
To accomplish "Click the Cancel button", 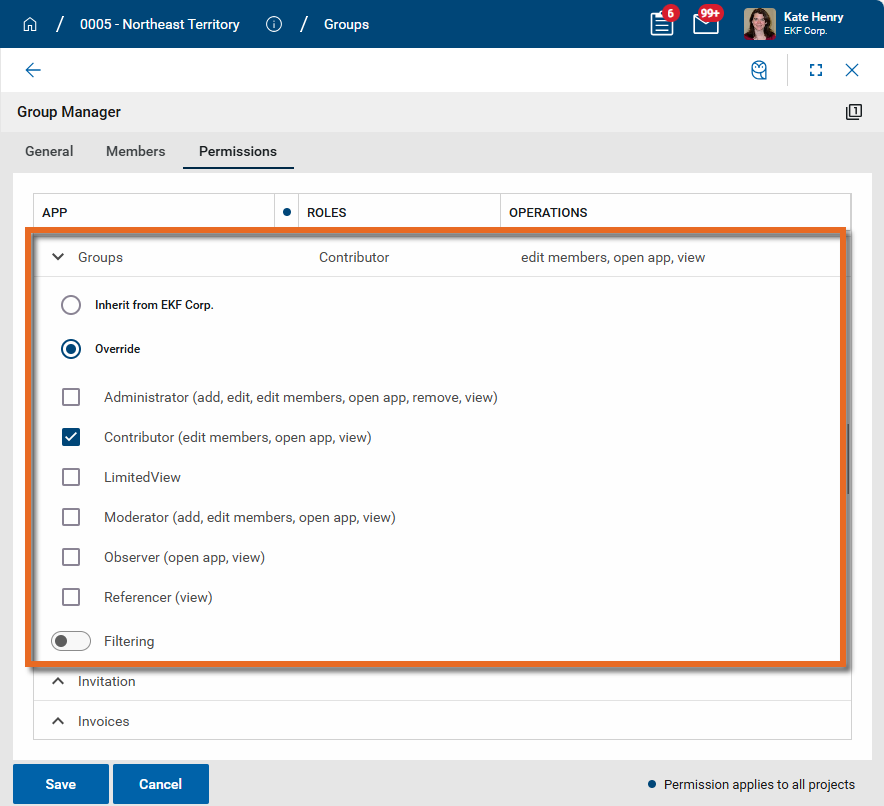I will 160,784.
